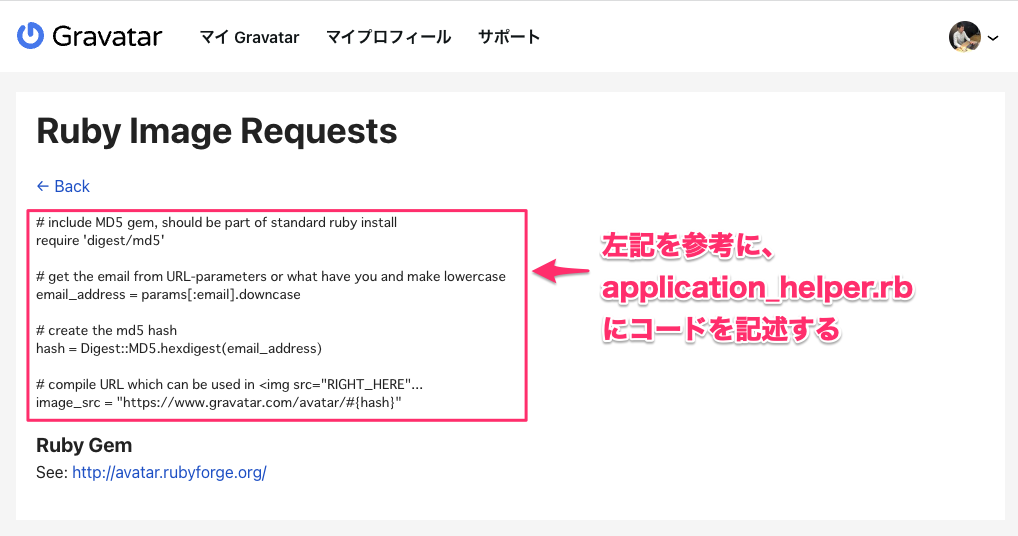The height and width of the screenshot is (536, 1018).
Task: Click the '# compile URL which can be used' comment
Action: click(229, 384)
